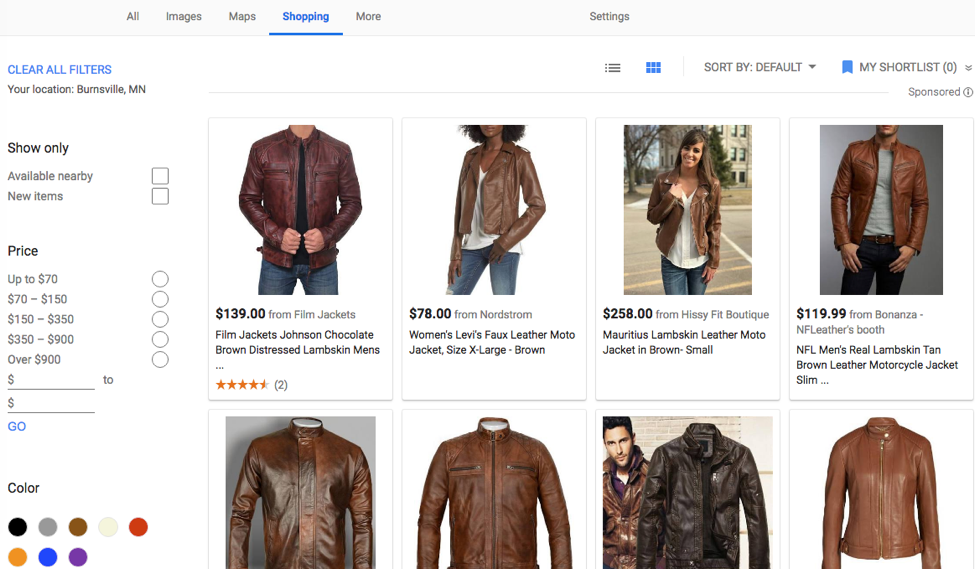Filter by purple color swatch

[x=78, y=557]
